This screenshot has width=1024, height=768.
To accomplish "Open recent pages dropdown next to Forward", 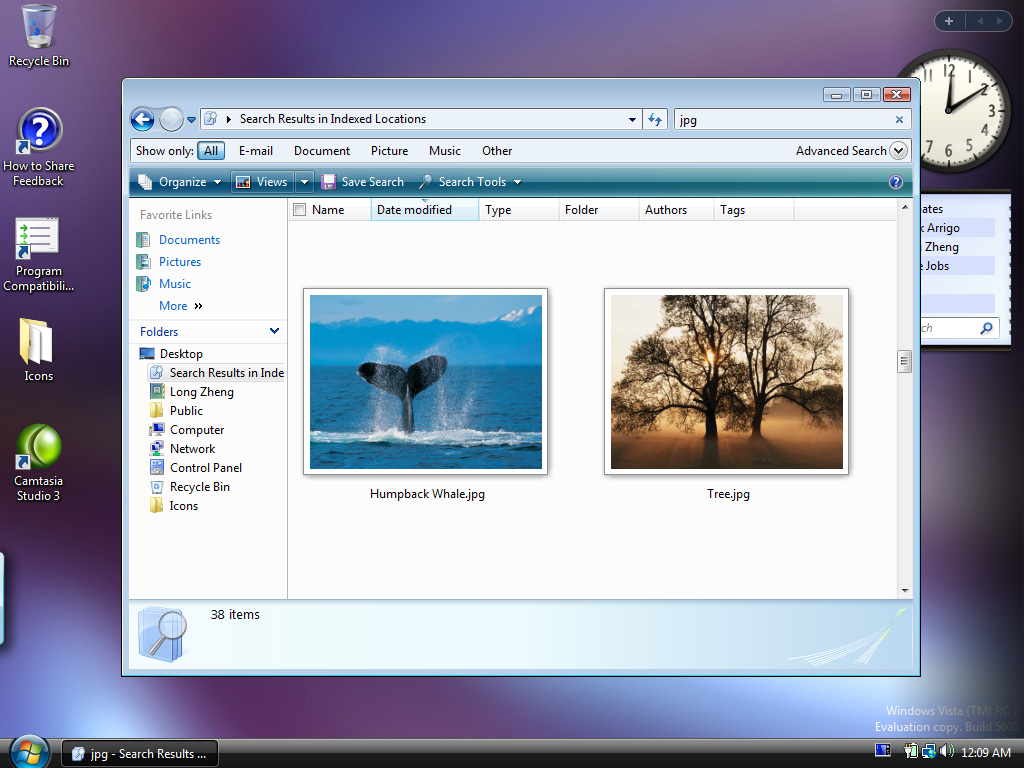I will [x=191, y=120].
